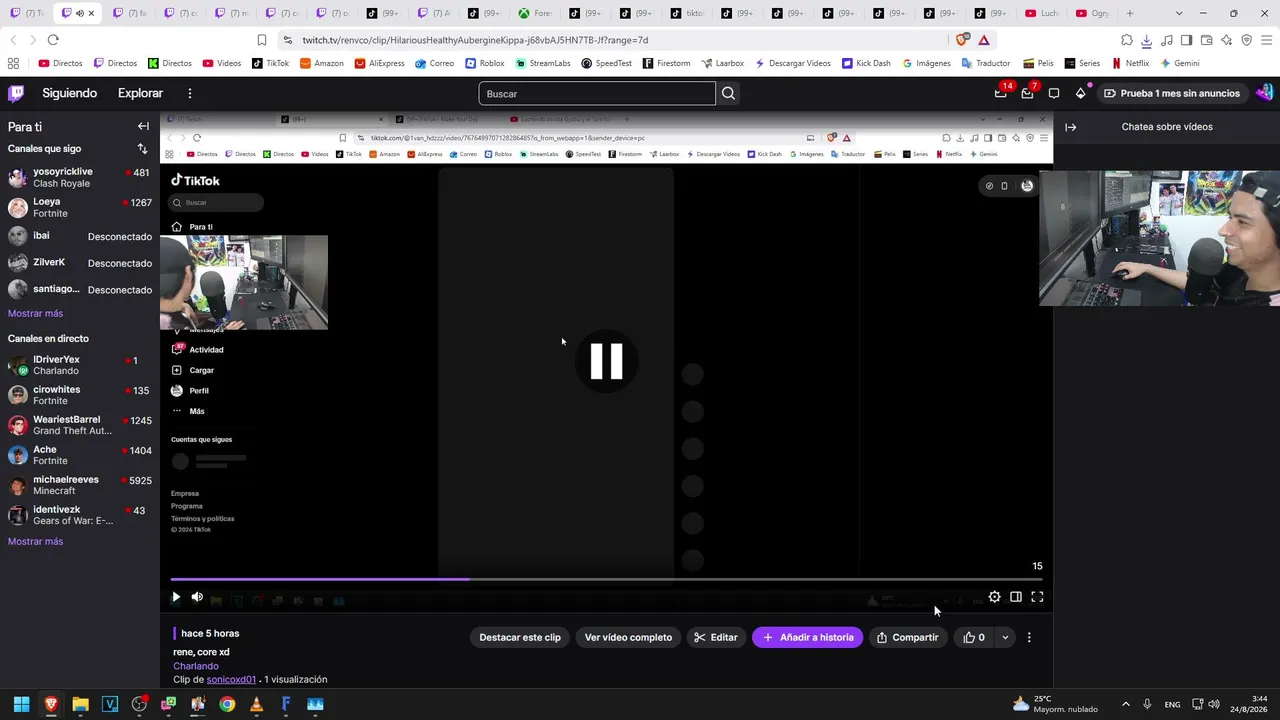Open bookmarks apps grid icon

click(13, 63)
